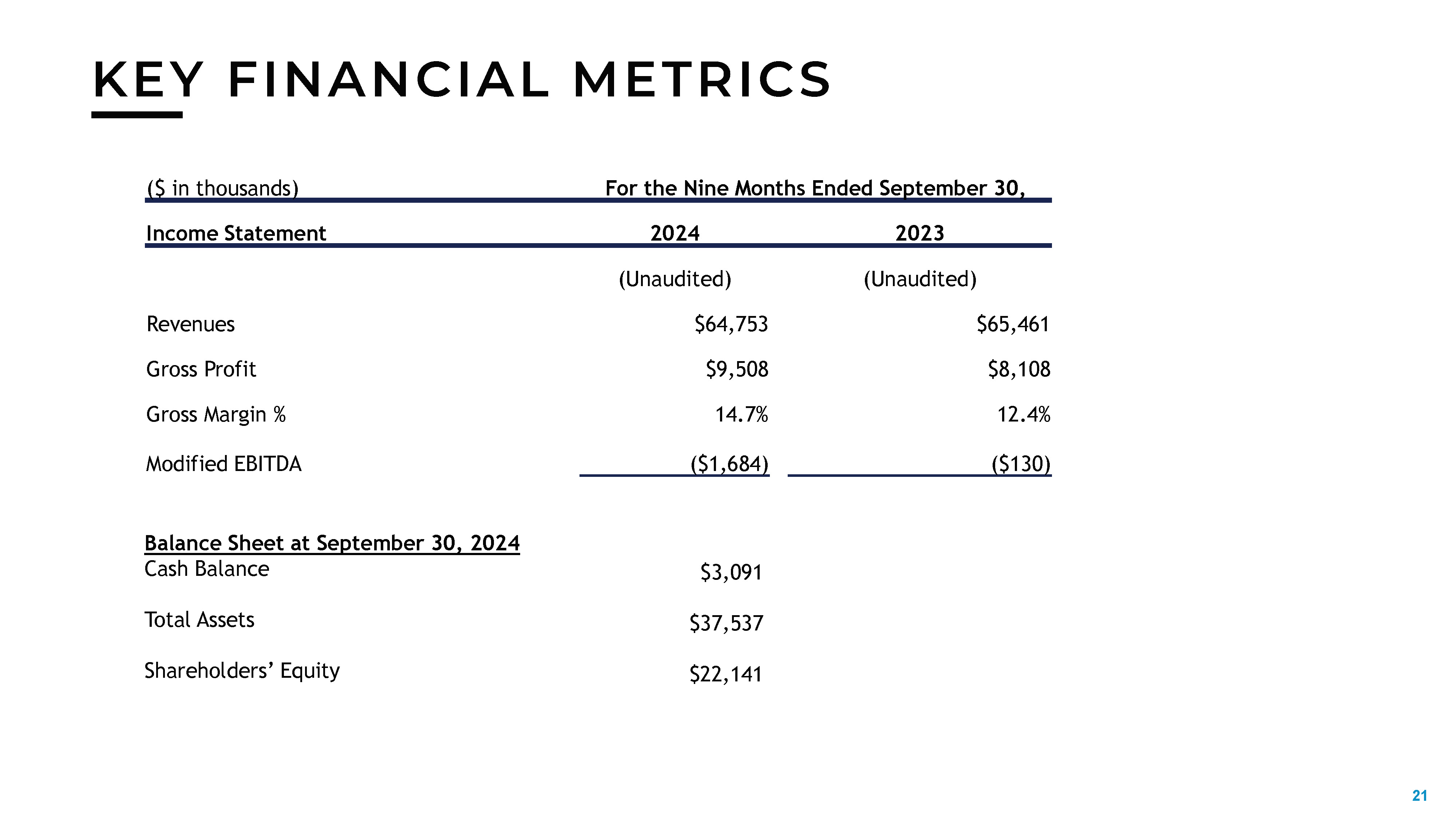Click the Revenues row label
Screen dimensions: 1456x819
click(x=190, y=324)
